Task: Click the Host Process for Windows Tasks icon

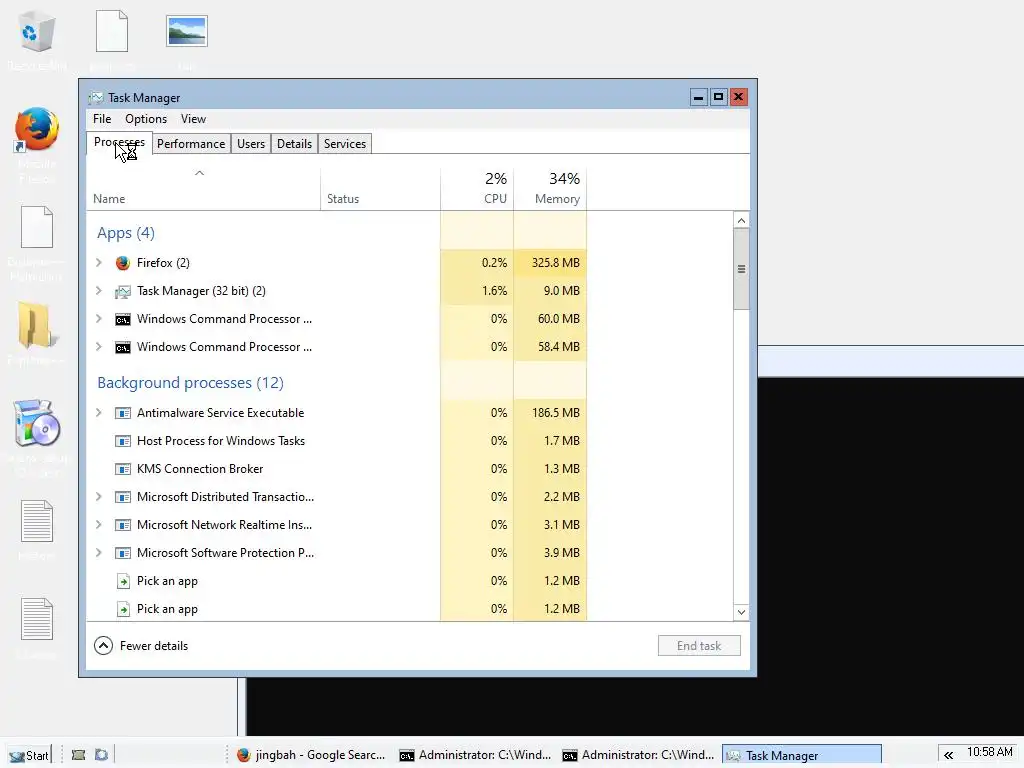Action: (x=123, y=441)
